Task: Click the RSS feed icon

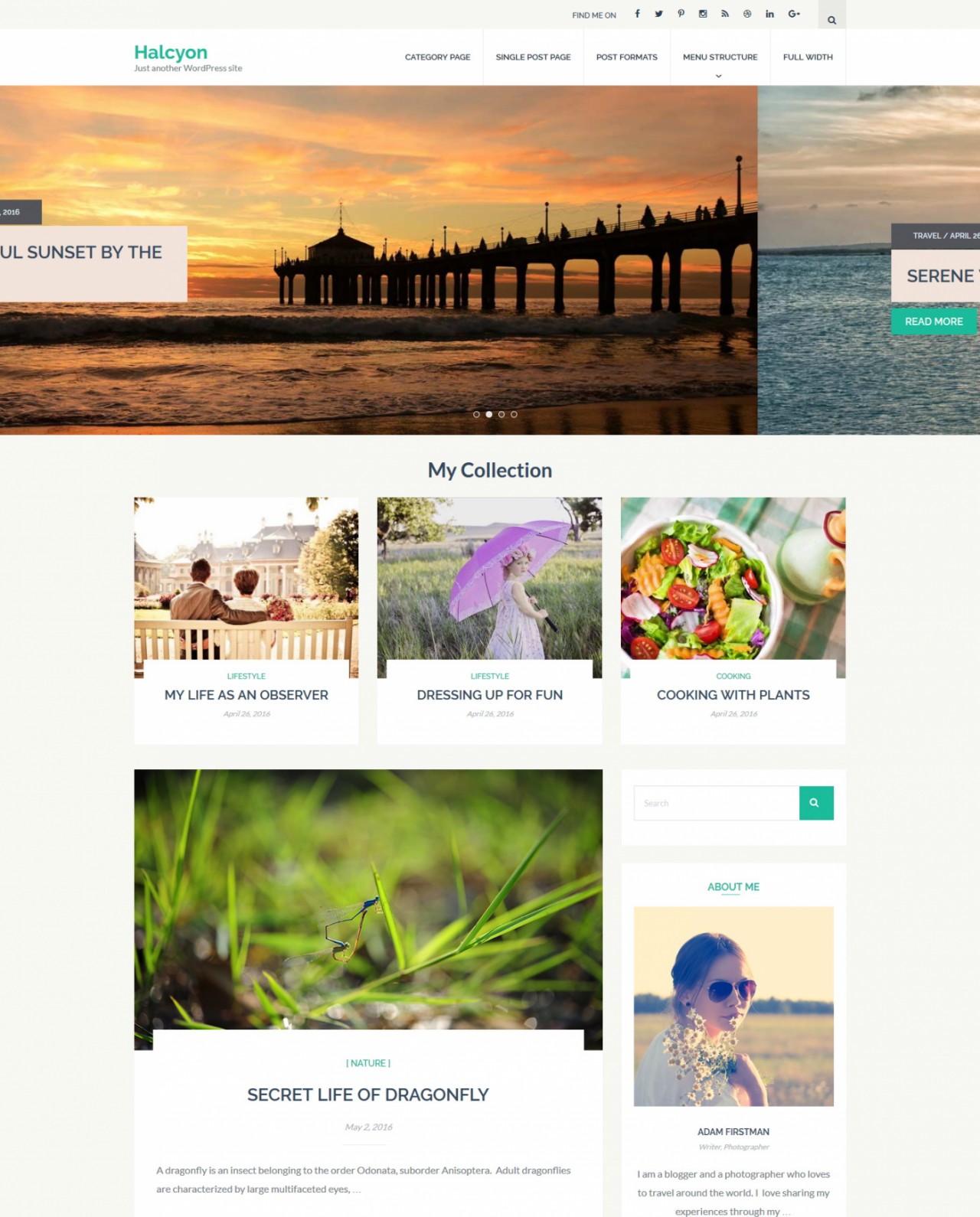Action: pyautogui.click(x=725, y=14)
